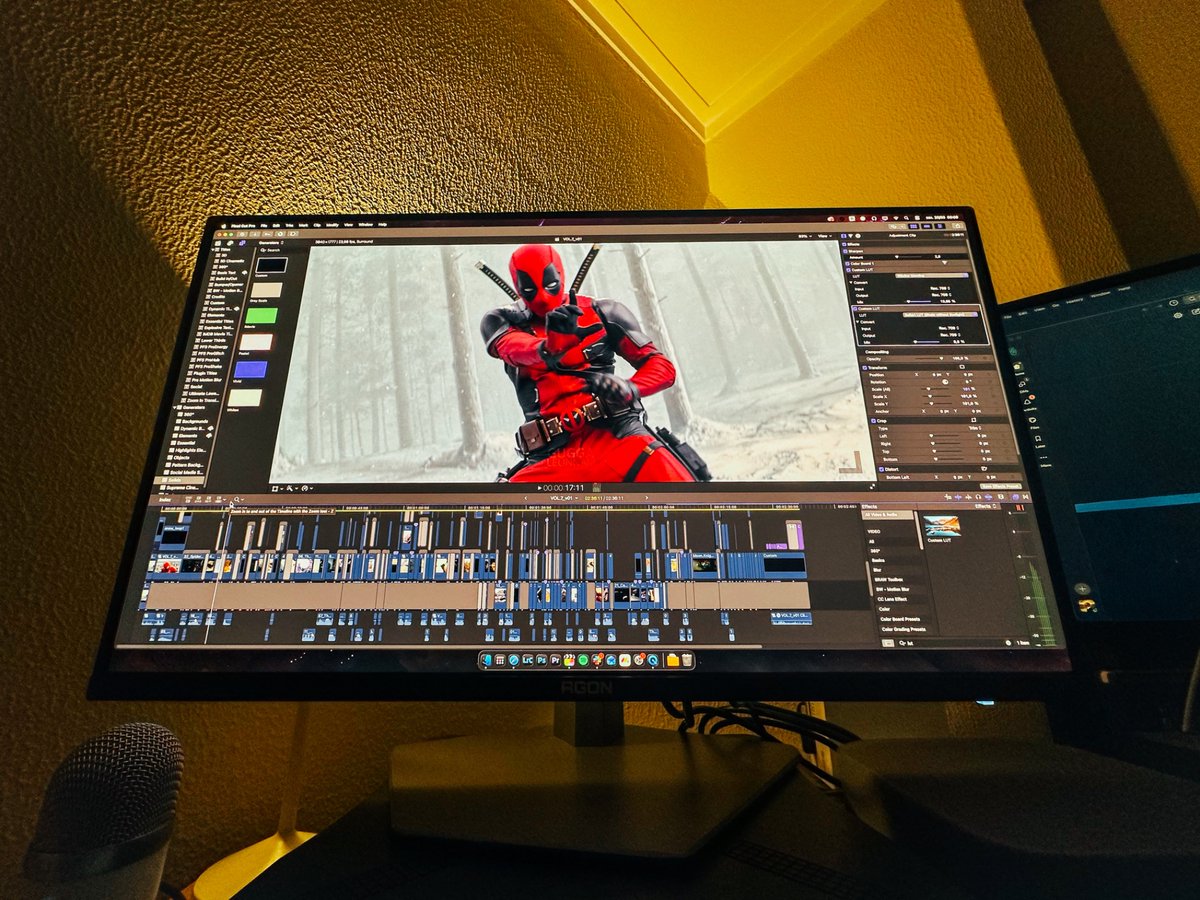The image size is (1200, 900).
Task: Open the Final Cut Pro menu
Action: pos(243,226)
